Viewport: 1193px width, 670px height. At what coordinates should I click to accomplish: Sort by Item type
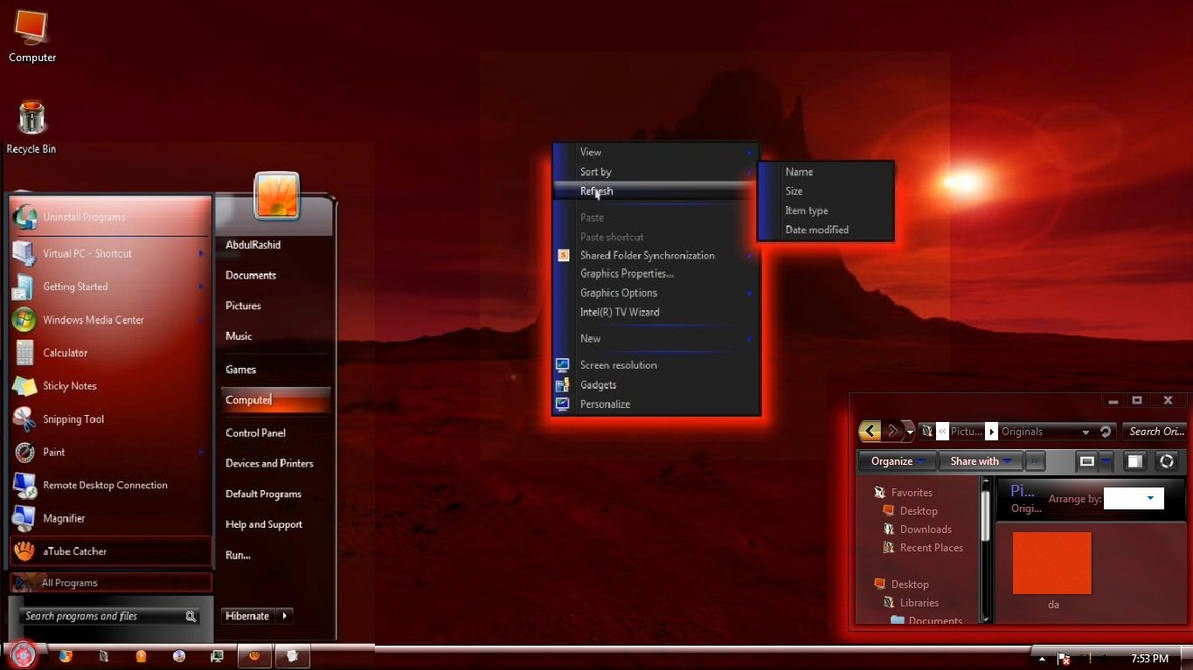pyautogui.click(x=826, y=211)
